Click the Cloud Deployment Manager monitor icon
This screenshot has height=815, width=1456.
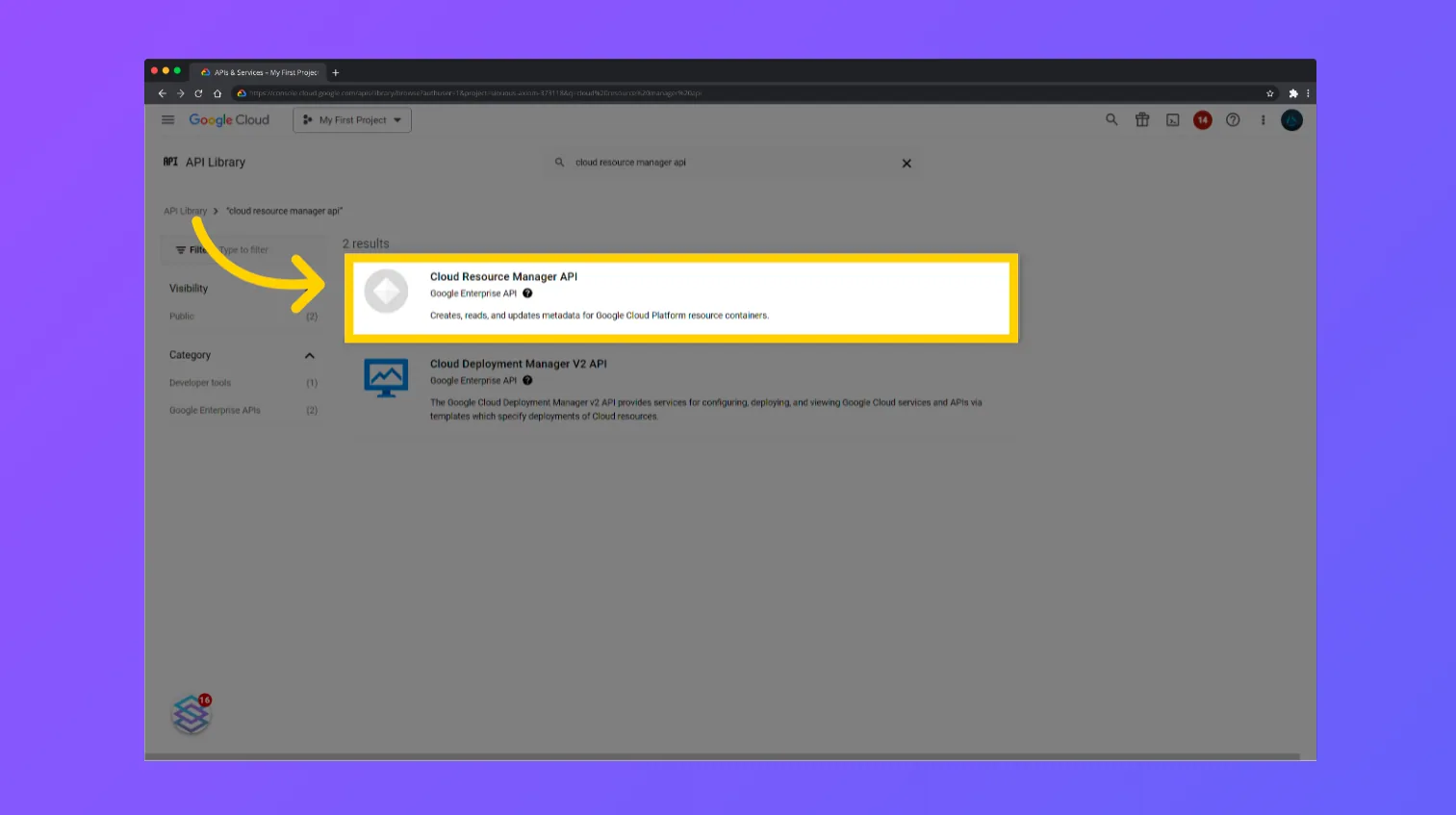[386, 378]
